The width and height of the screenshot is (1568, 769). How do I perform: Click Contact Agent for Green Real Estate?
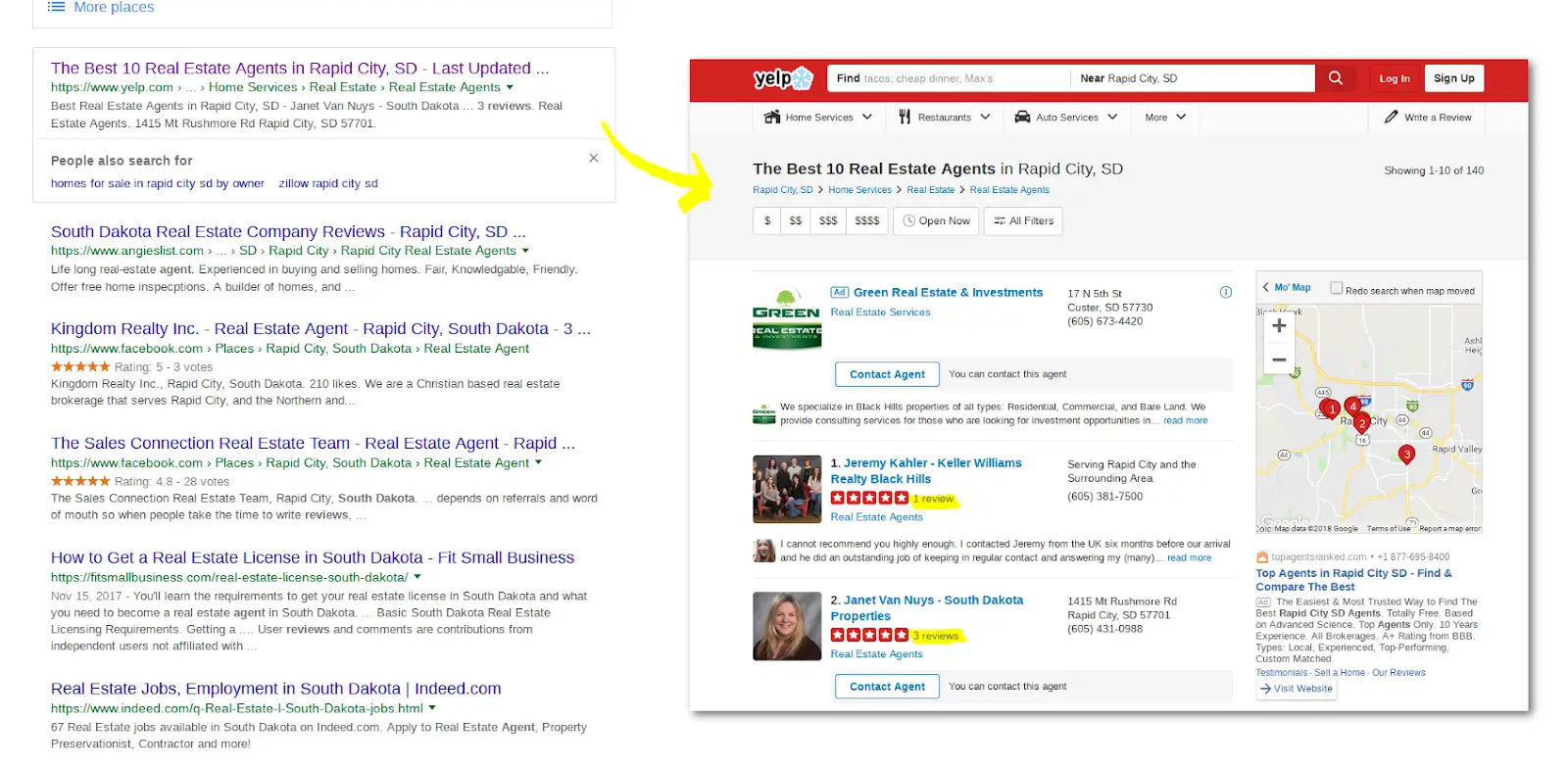[x=887, y=374]
